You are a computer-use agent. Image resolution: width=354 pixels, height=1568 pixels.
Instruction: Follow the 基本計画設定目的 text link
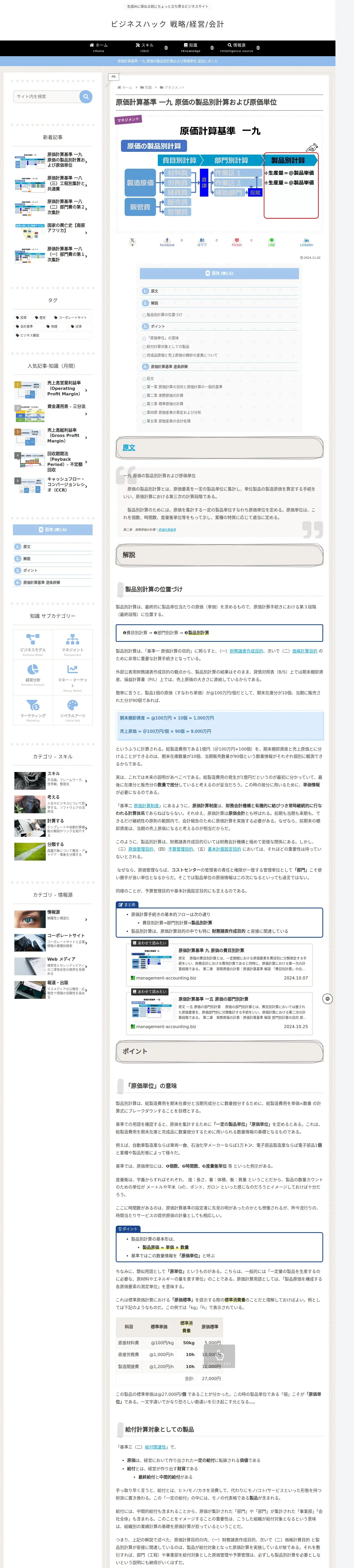[224, 849]
